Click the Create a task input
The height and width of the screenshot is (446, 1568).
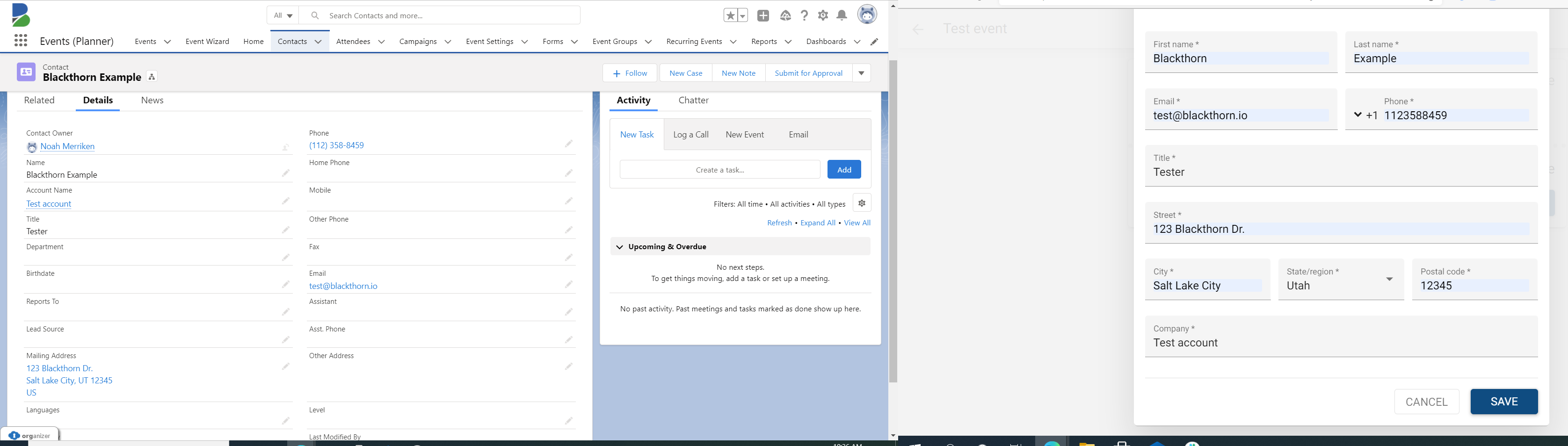tap(719, 169)
